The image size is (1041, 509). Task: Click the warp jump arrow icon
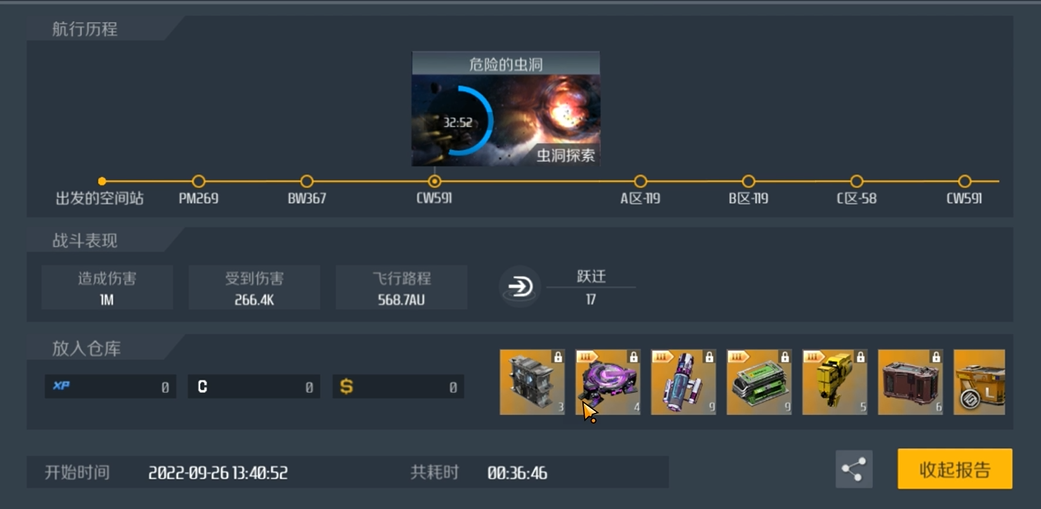pos(518,287)
